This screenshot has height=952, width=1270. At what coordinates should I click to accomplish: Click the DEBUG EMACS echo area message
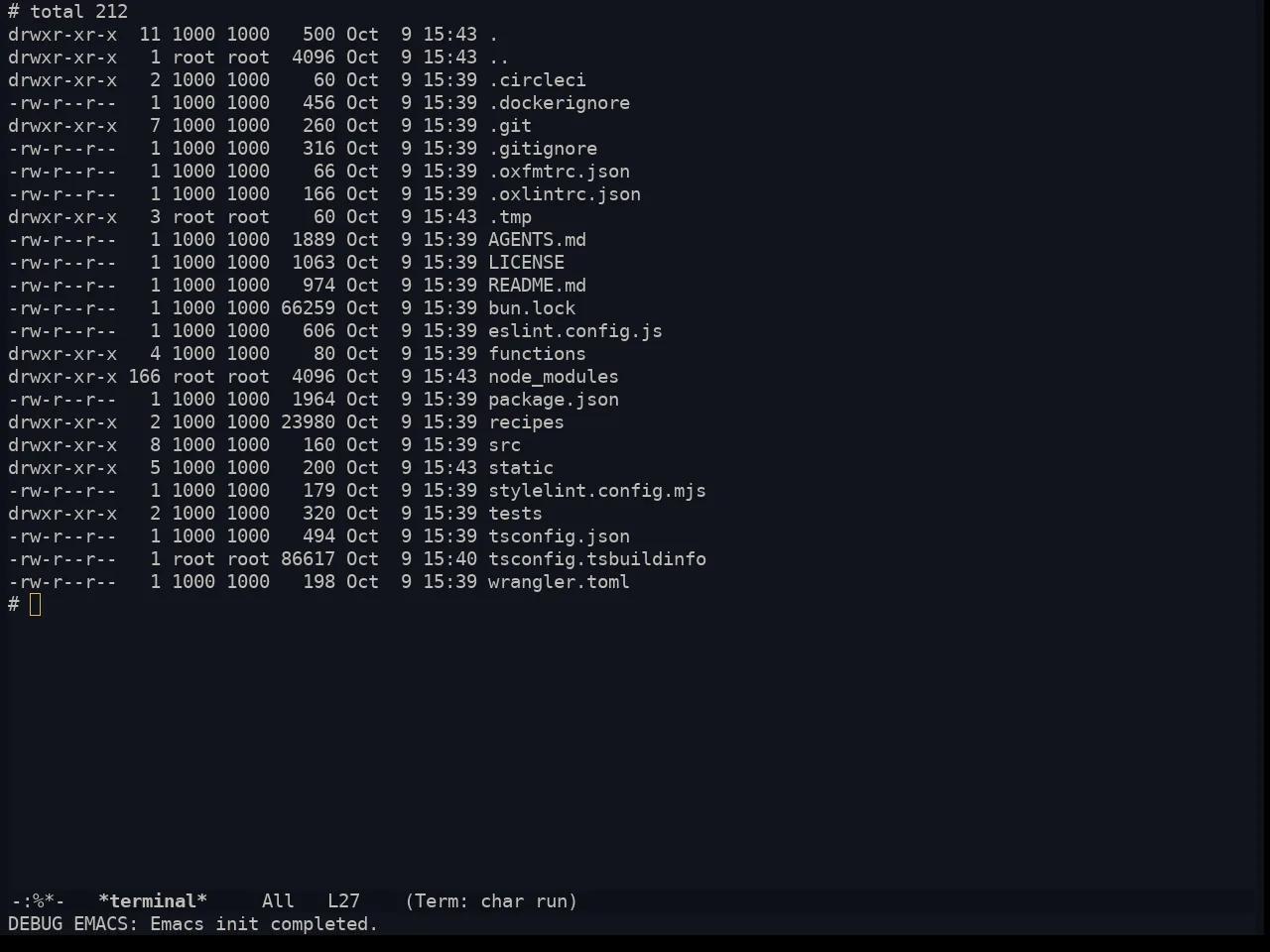(193, 924)
